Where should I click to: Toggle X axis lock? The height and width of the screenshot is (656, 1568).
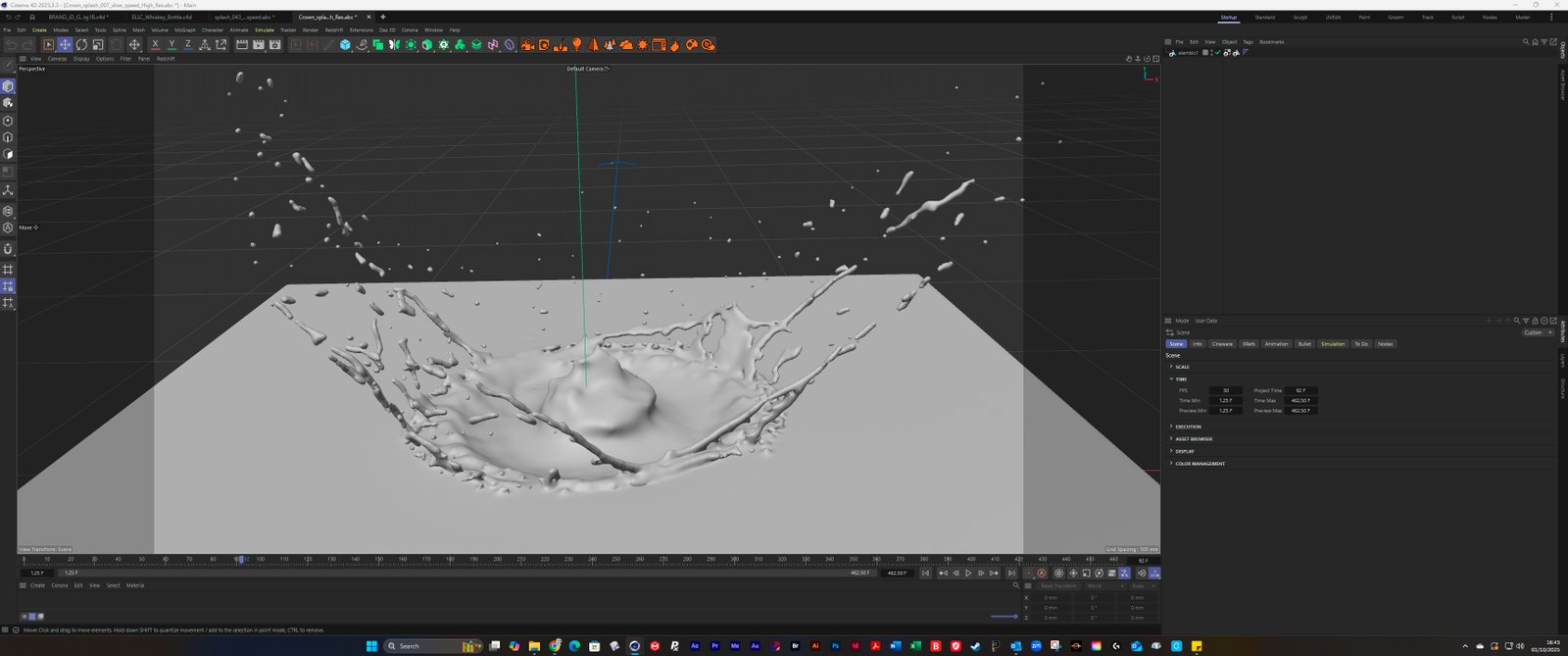(x=155, y=45)
